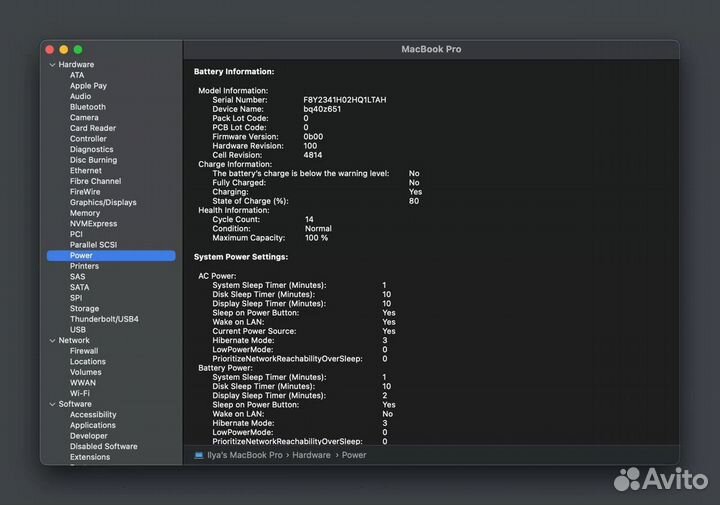The image size is (720, 505).
Task: Click the Battery Information heading
Action: tap(234, 72)
